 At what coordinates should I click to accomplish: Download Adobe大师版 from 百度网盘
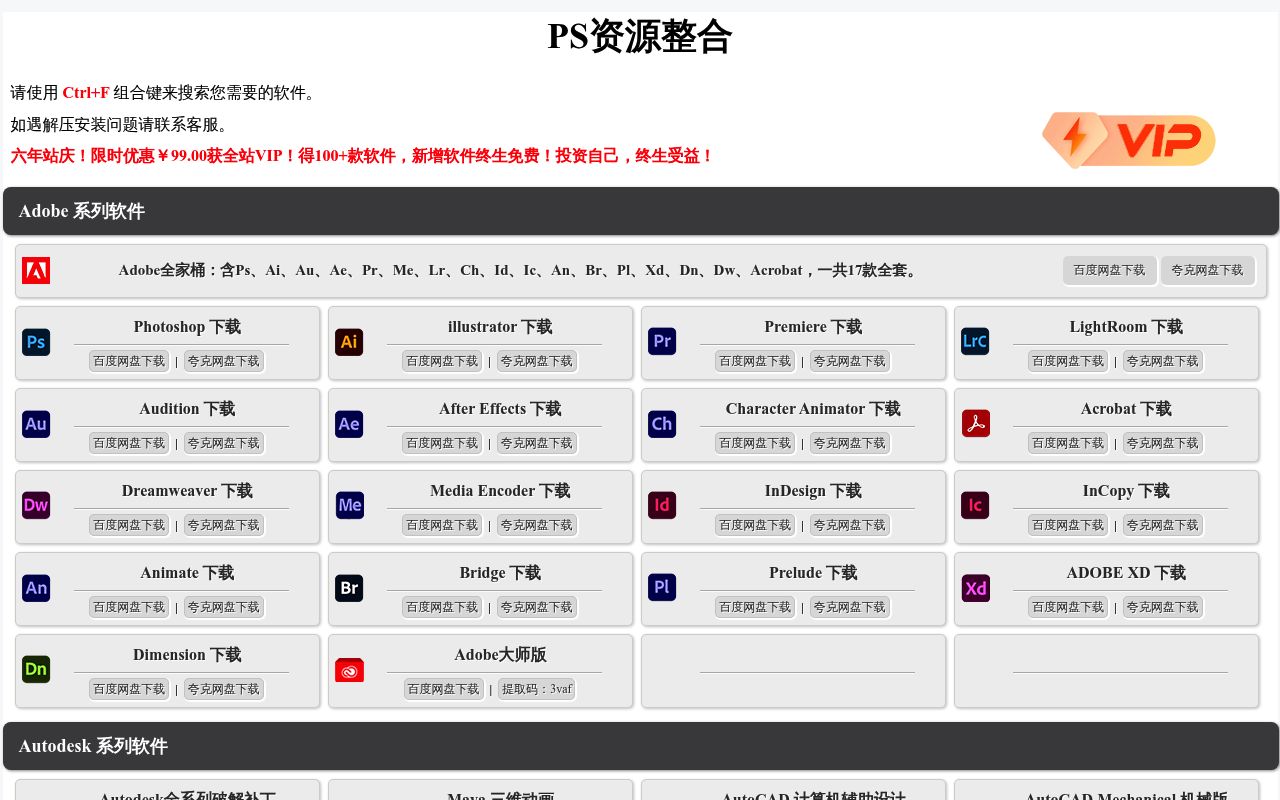[444, 689]
